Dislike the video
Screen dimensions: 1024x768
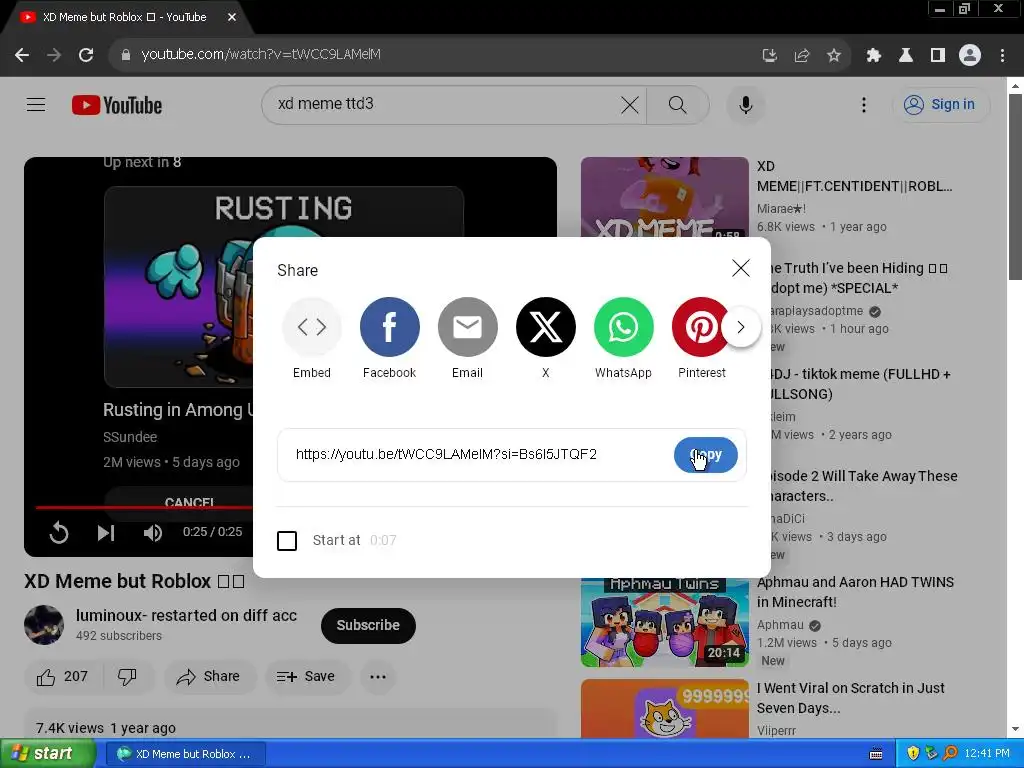pos(128,677)
